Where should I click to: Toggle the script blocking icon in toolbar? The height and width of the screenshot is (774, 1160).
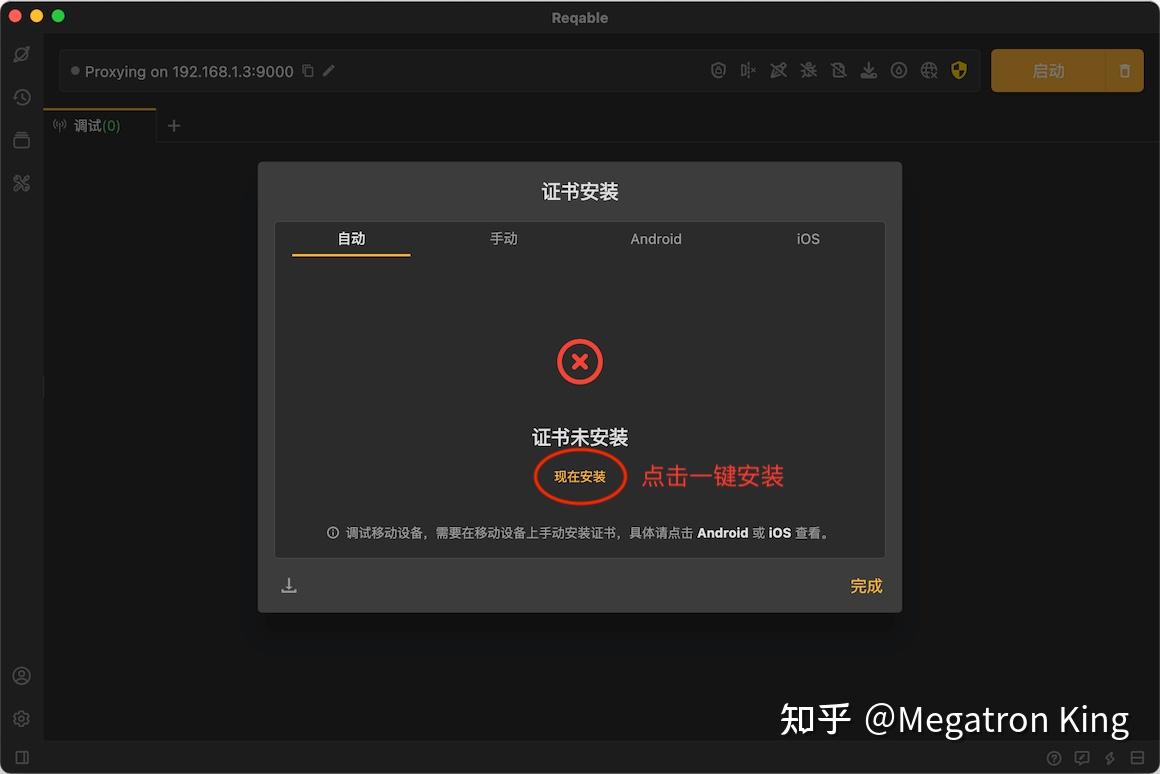(x=838, y=70)
